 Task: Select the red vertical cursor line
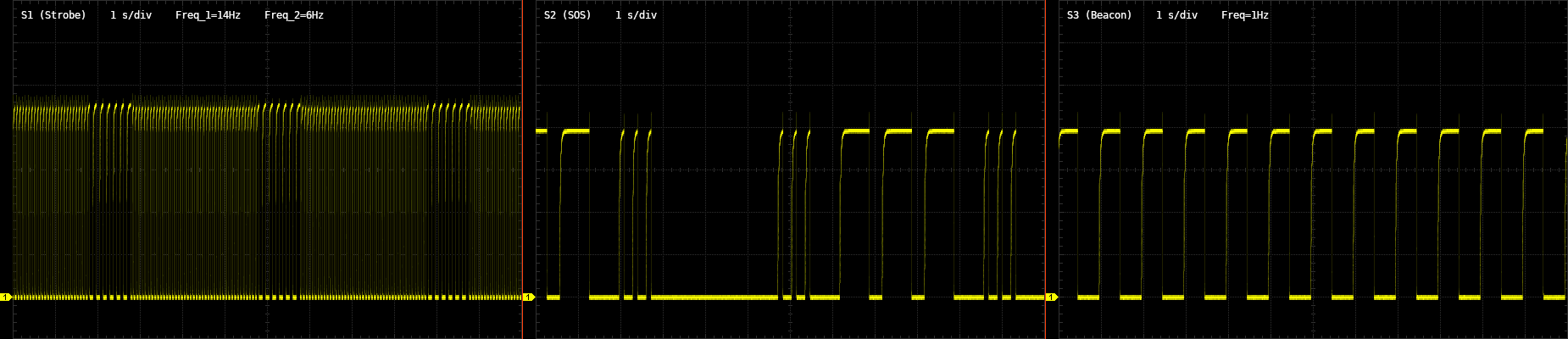[522, 169]
